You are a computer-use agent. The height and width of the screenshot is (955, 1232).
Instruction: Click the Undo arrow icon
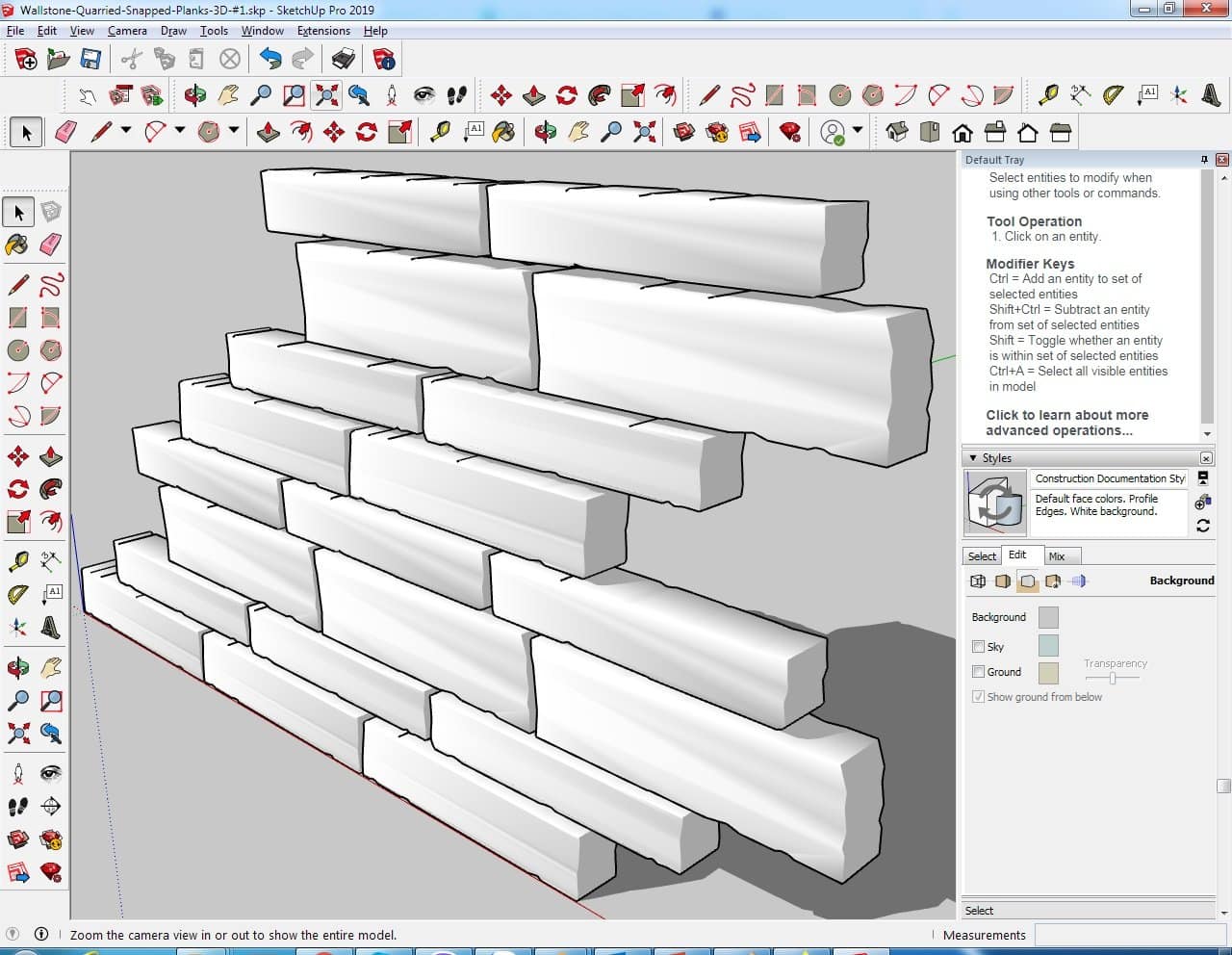270,60
